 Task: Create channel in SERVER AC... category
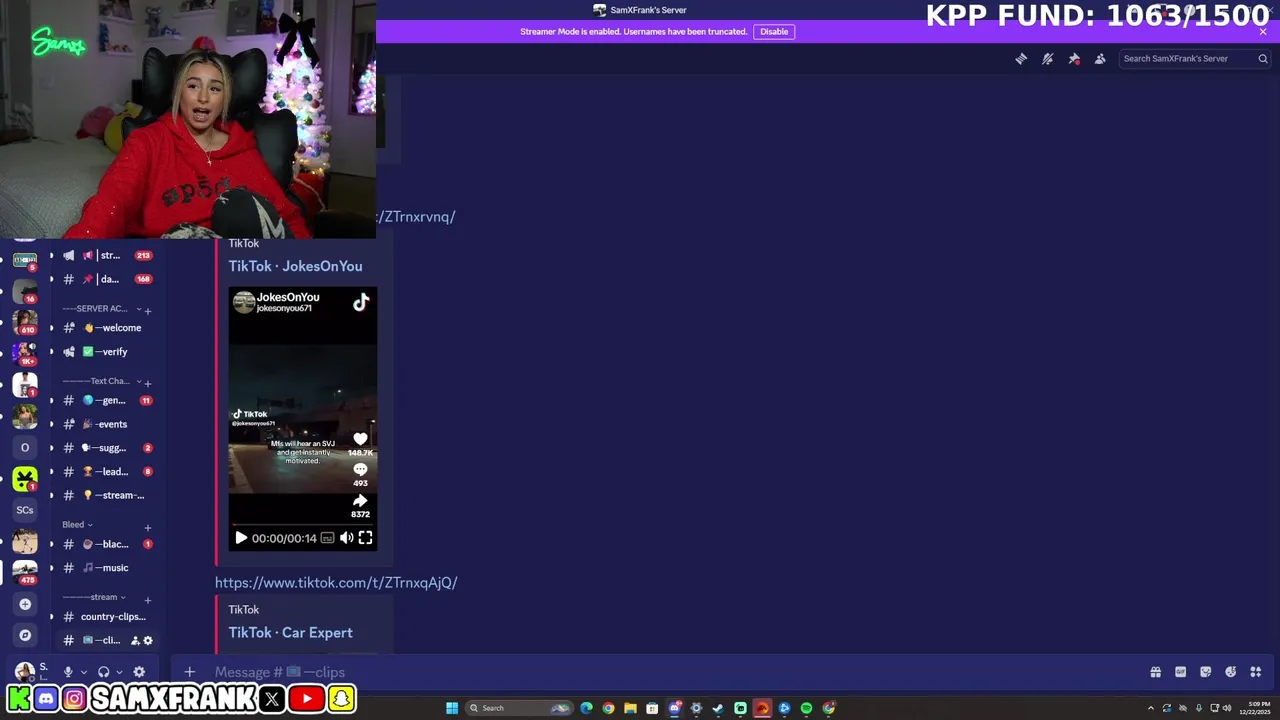(148, 311)
